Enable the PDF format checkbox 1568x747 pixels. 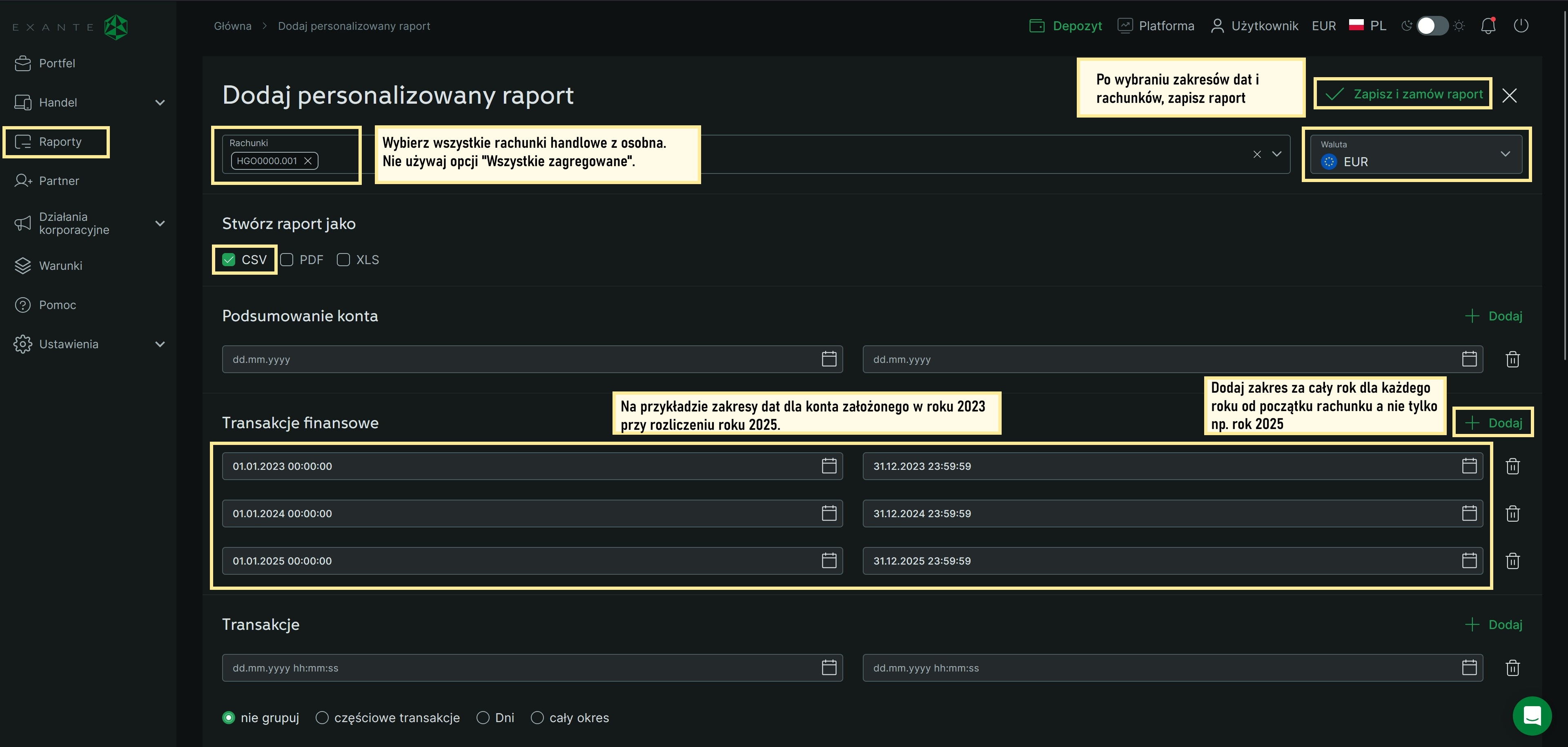[287, 260]
